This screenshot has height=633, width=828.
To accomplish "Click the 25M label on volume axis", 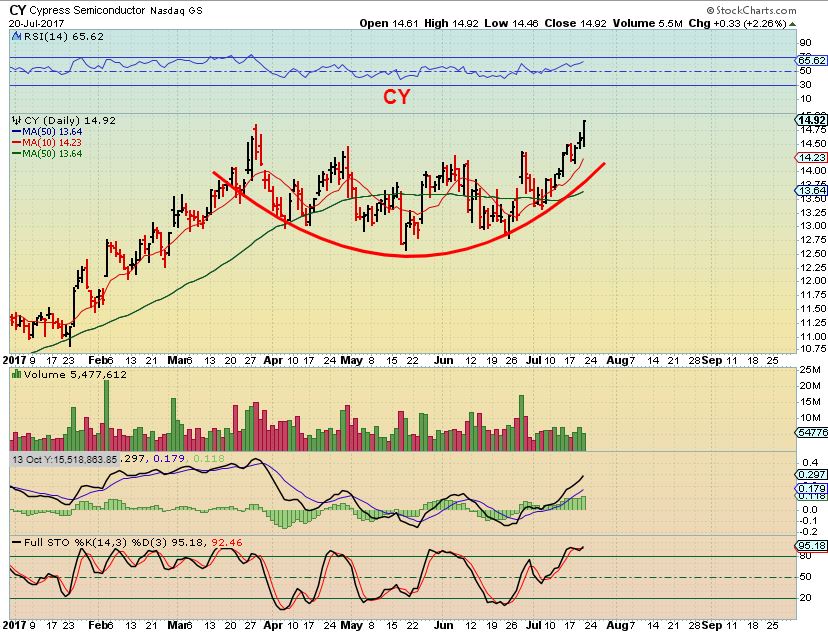I will (x=811, y=370).
